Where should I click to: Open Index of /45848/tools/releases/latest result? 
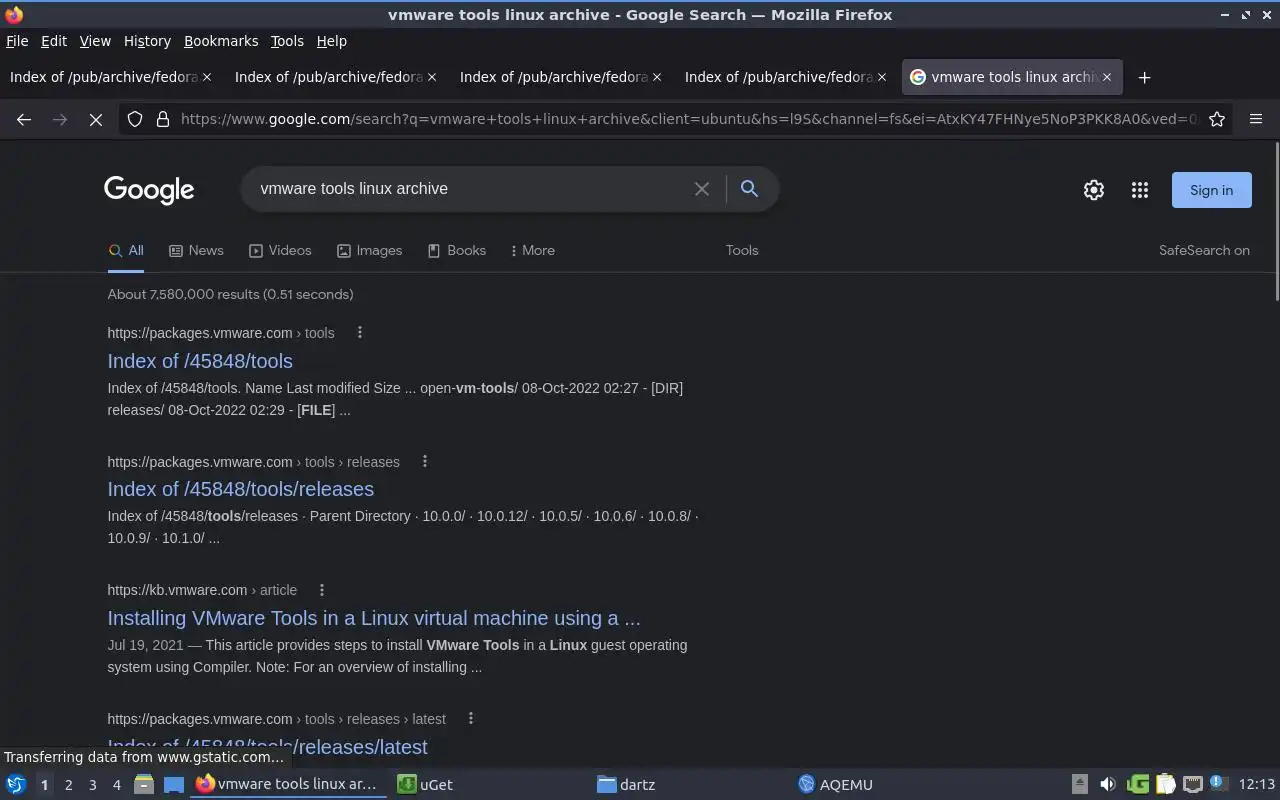tap(267, 747)
